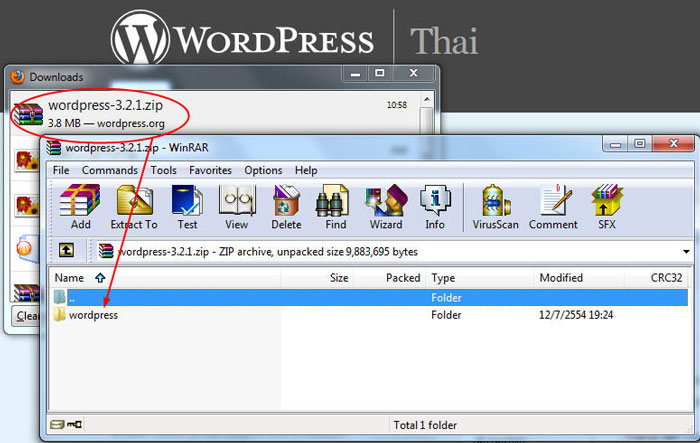Open the Favorites menu
700x443 pixels.
[x=210, y=170]
